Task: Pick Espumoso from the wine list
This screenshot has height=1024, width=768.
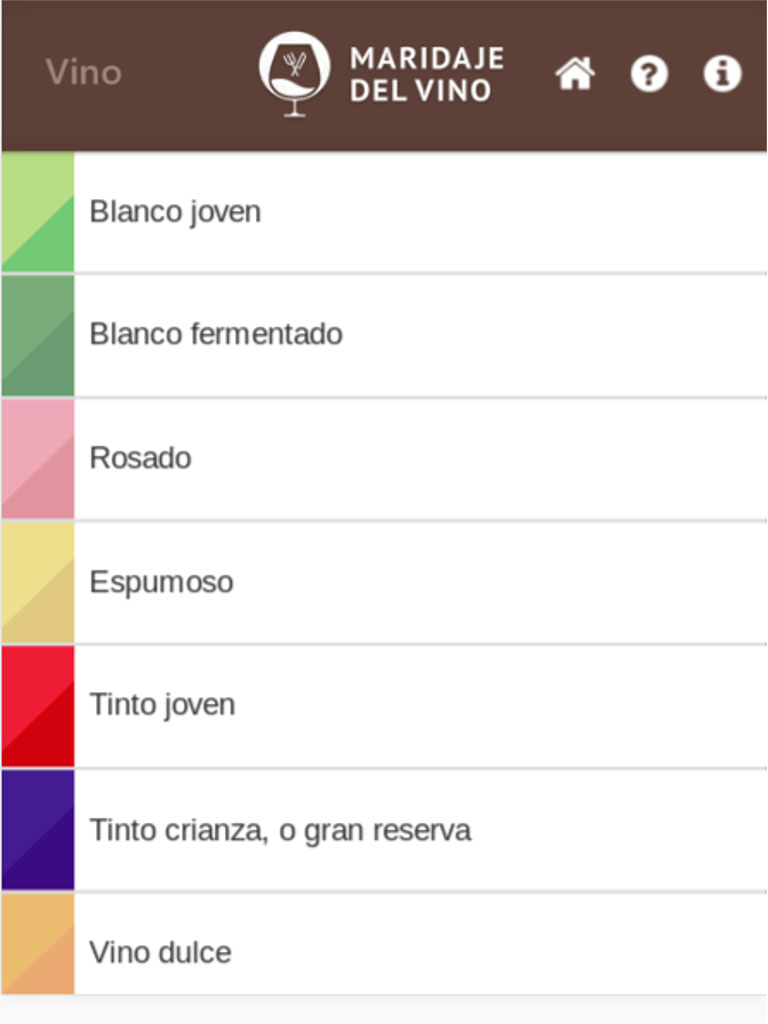Action: (x=384, y=582)
